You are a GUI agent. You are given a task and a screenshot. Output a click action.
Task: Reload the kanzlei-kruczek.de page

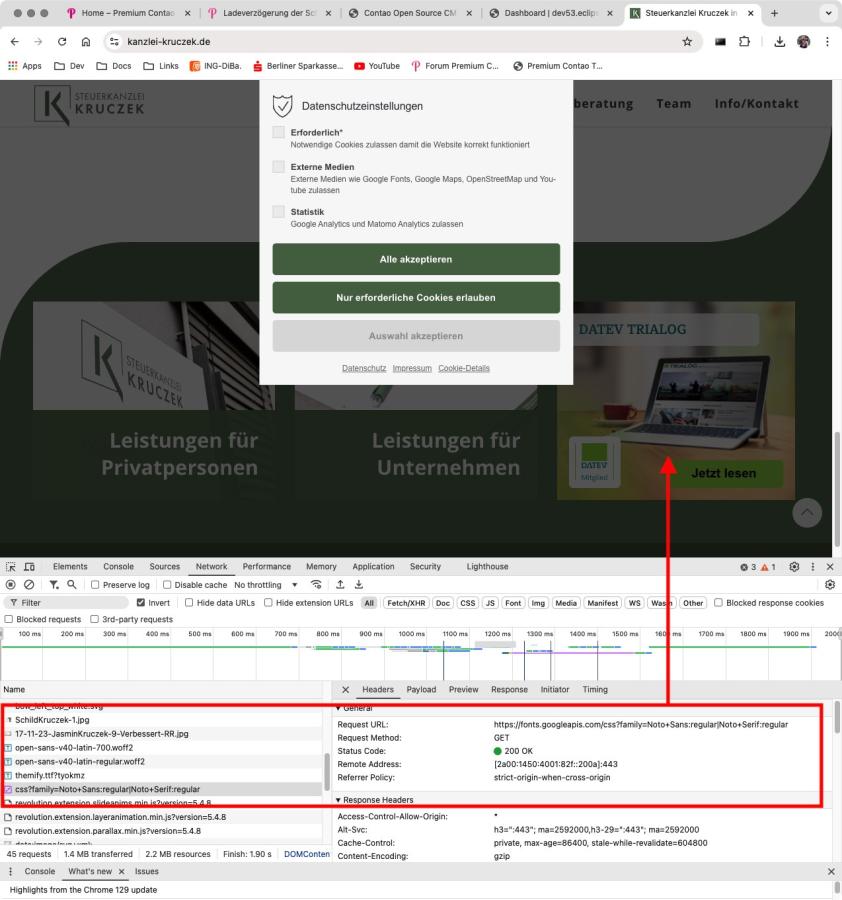tap(62, 41)
